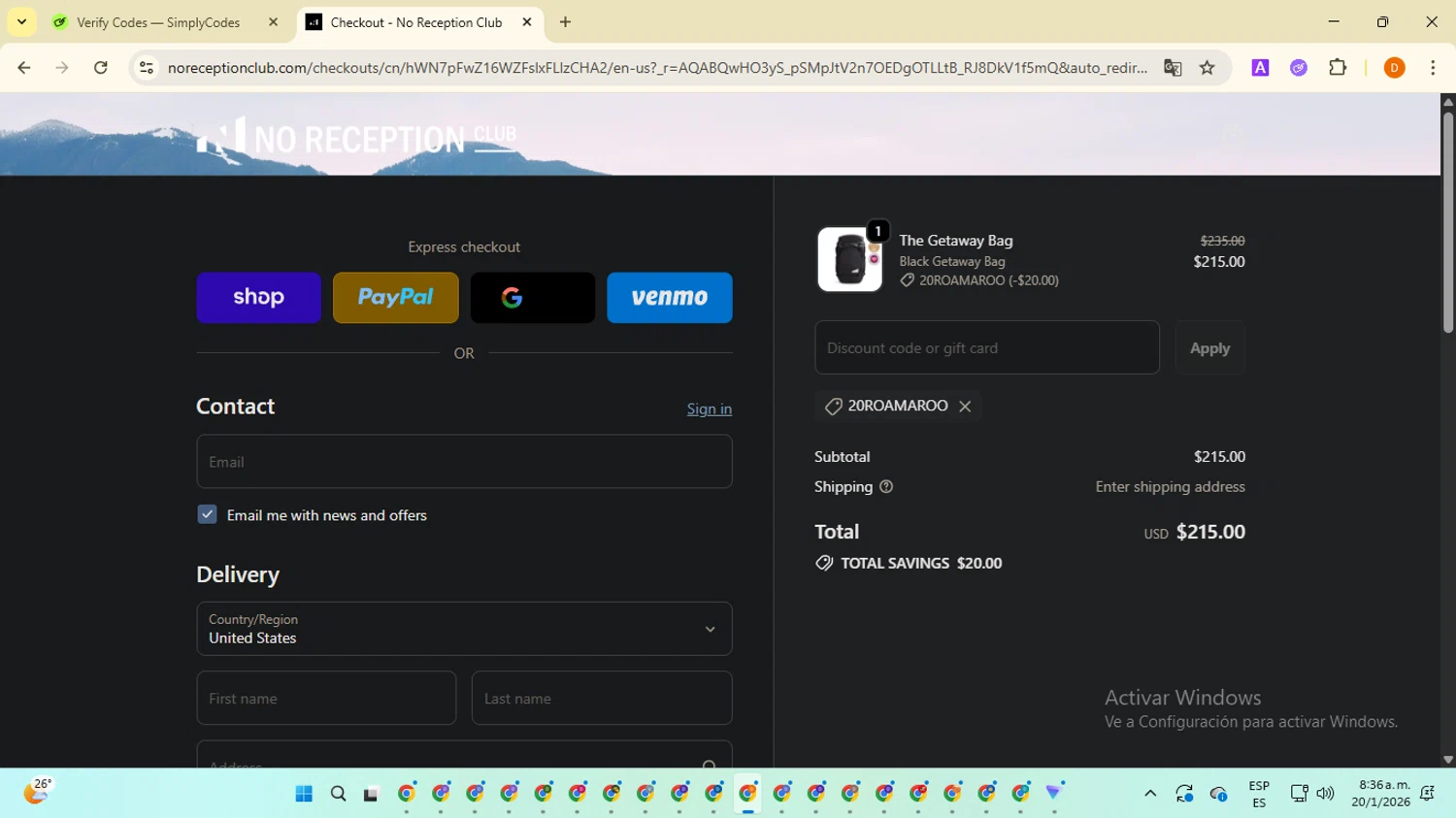Click the crossed-out $235.00 price
1456x818 pixels.
(x=1222, y=241)
